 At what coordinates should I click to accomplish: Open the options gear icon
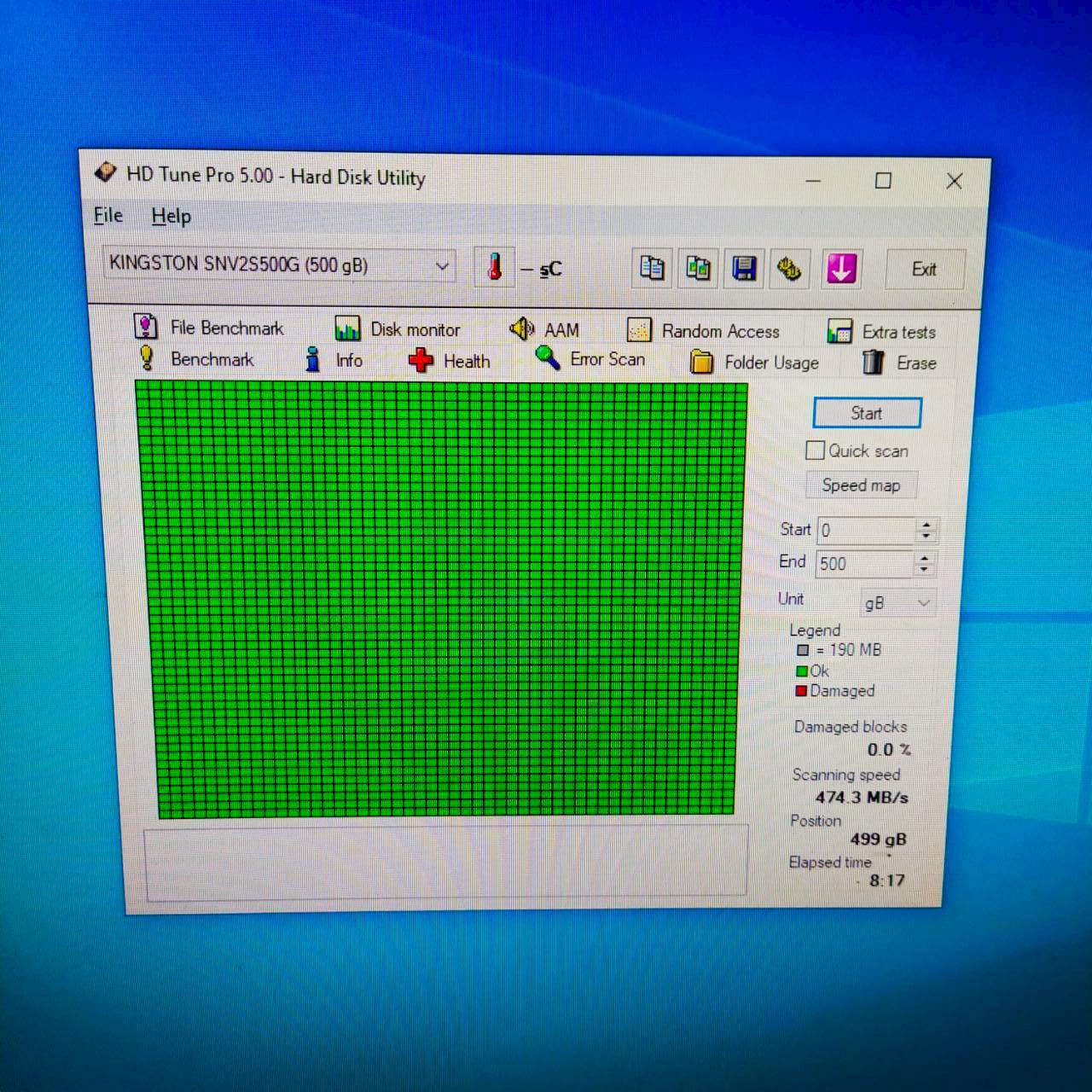789,270
